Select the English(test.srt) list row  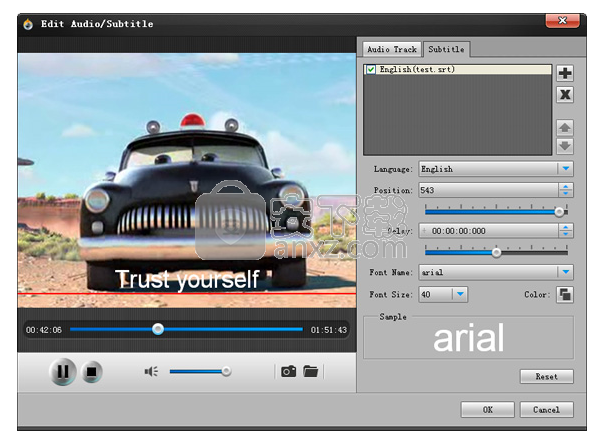coord(458,70)
